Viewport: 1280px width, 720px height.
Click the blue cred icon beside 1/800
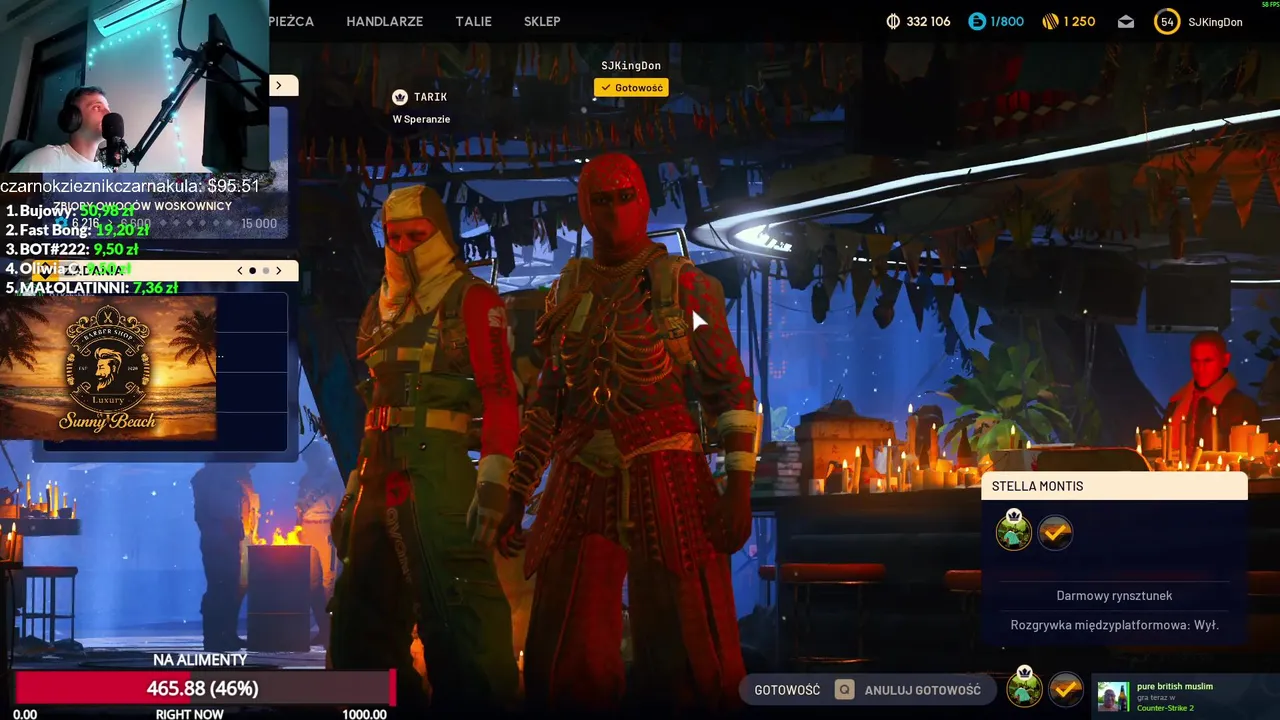[977, 21]
